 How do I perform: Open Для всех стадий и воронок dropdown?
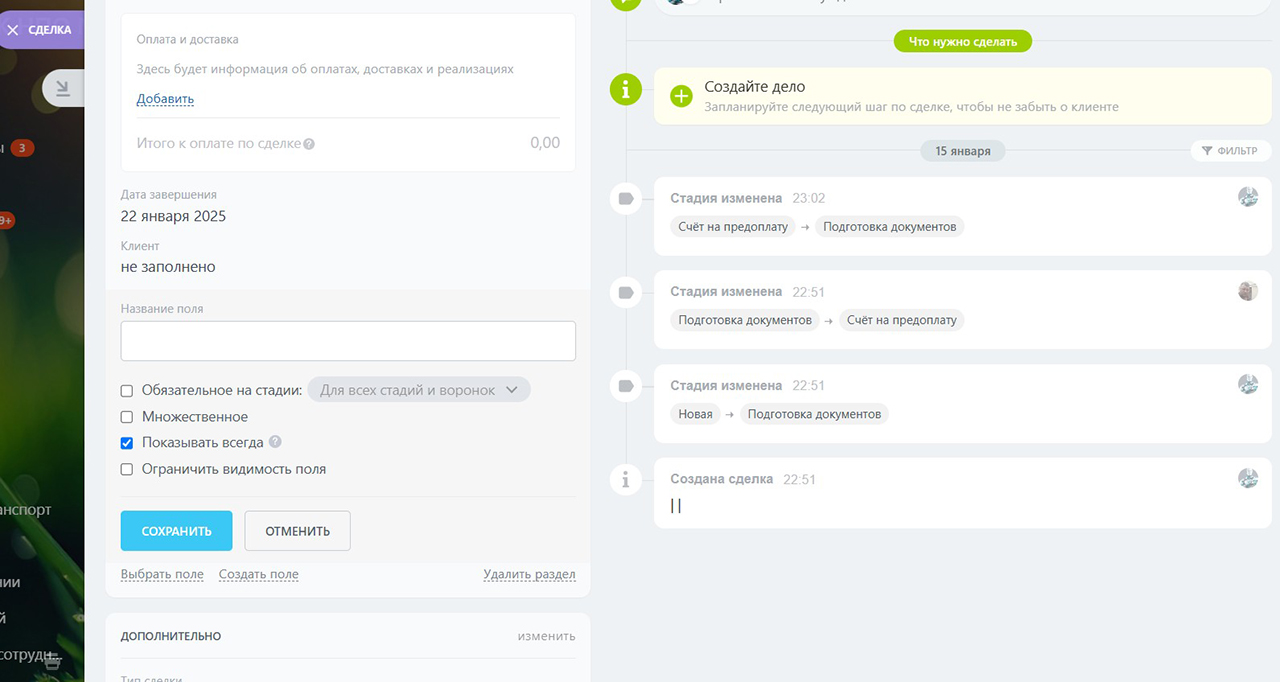pos(418,390)
